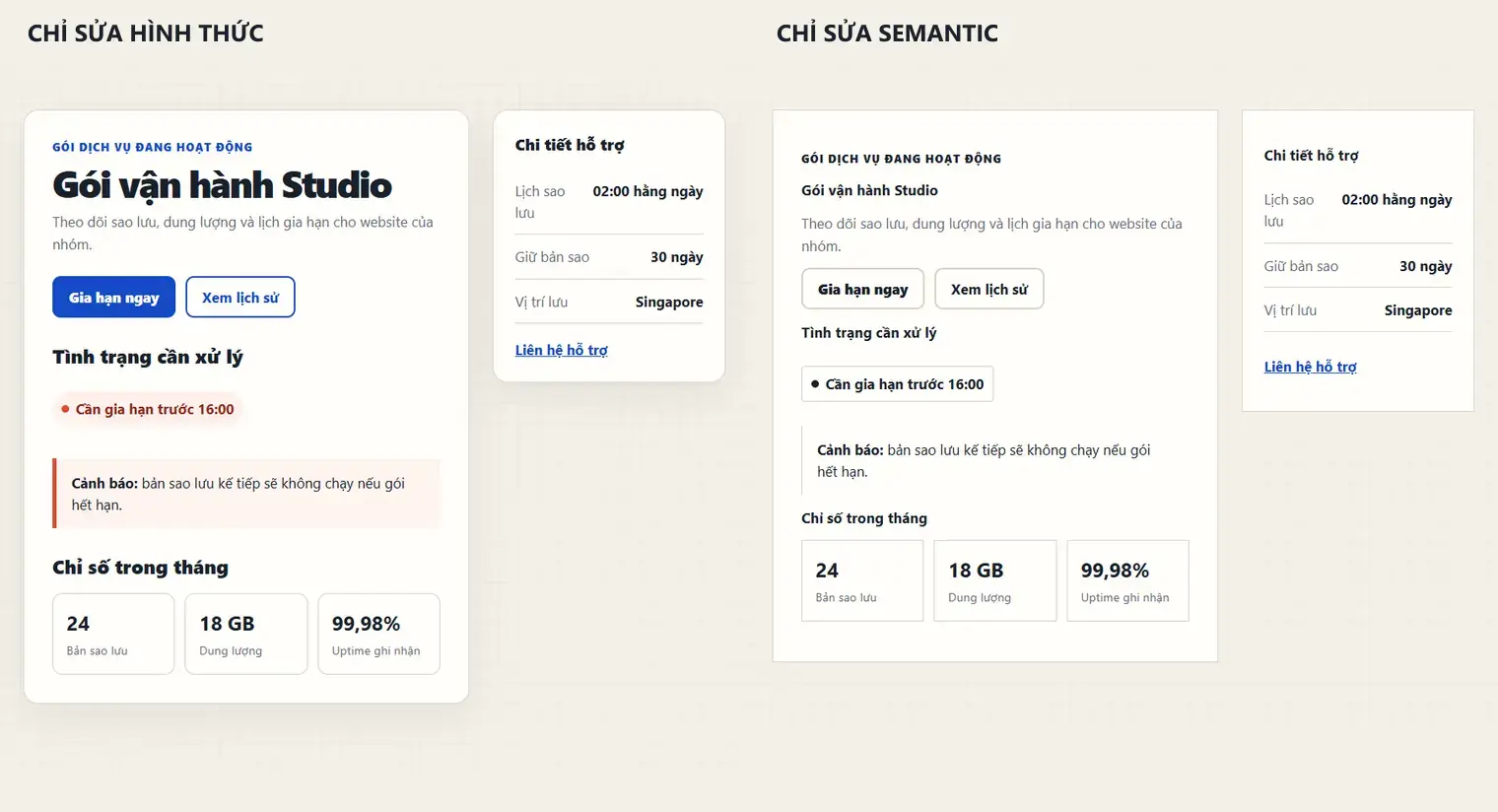Click the "99,98% Uptime" stat card in CHỈ SỬA SEMANTIC
Image resolution: width=1498 pixels, height=812 pixels.
coord(1127,580)
